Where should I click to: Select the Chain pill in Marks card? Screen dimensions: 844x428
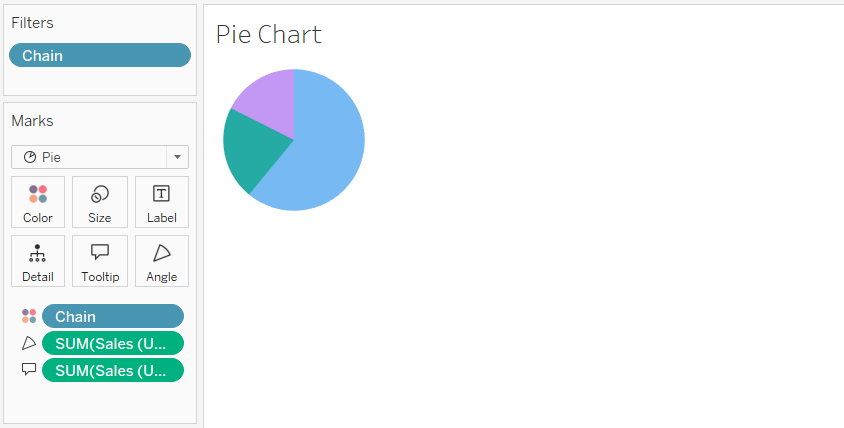click(112, 316)
